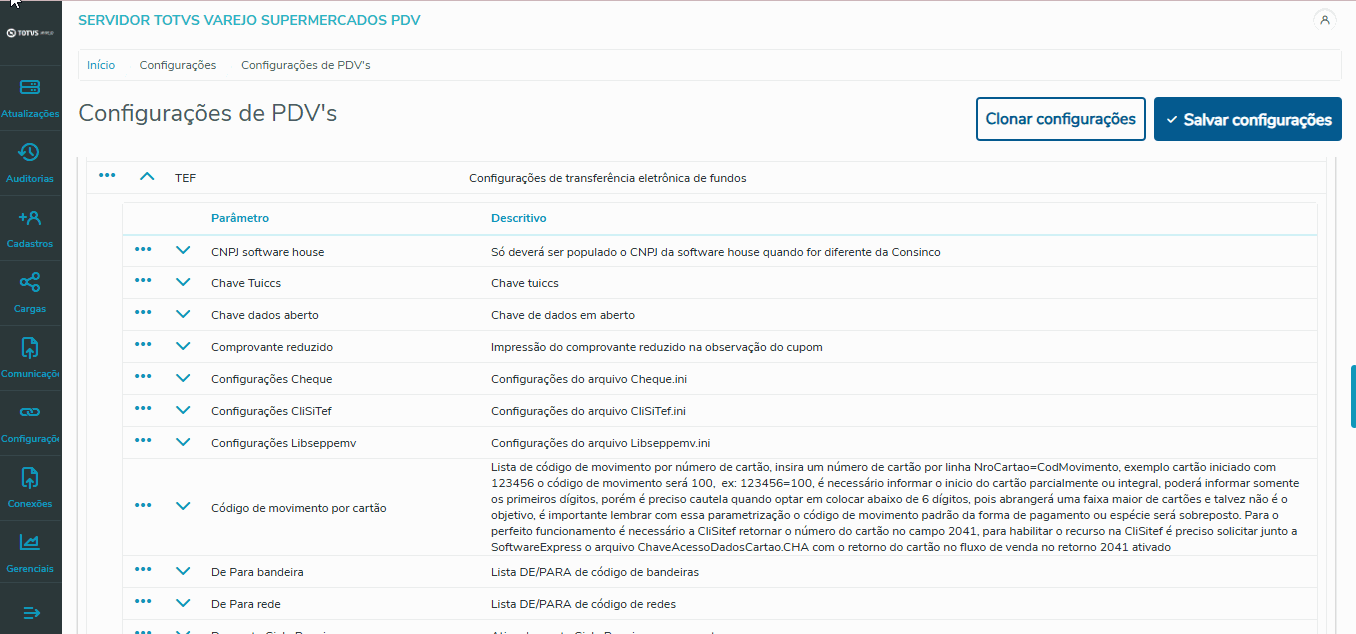
Task: Open three-dots menu for Configurações CliSiTef
Action: (x=143, y=409)
